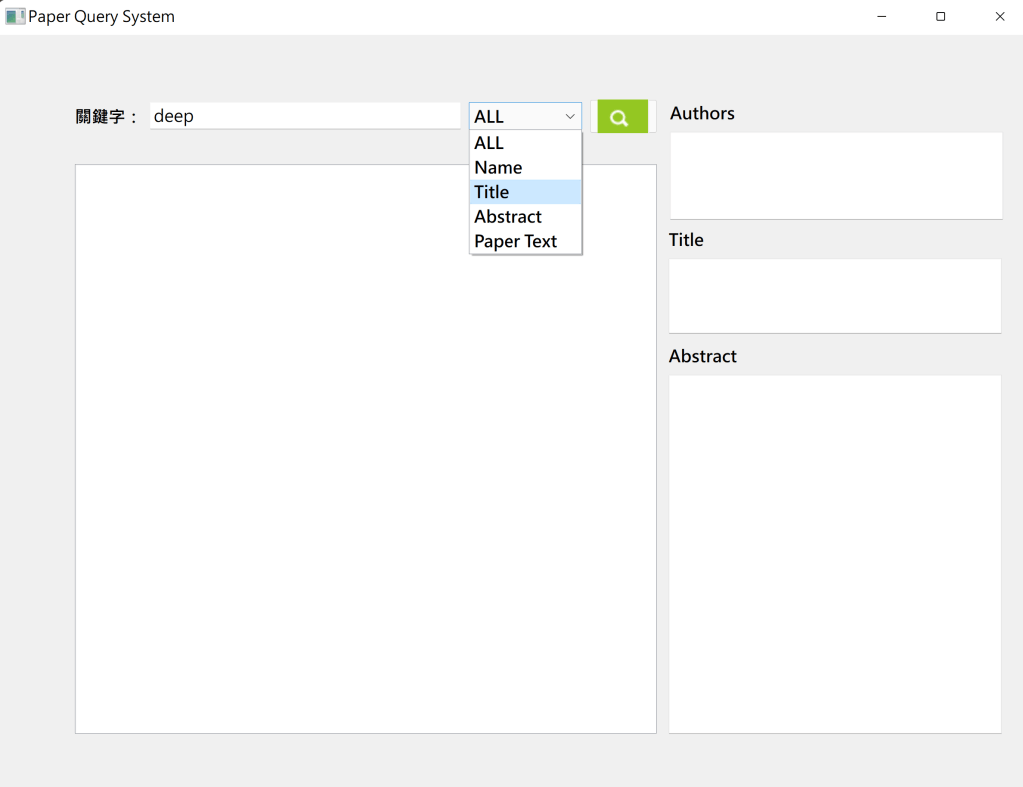Click the empty search results list area
The image size is (1023, 787).
(365, 448)
